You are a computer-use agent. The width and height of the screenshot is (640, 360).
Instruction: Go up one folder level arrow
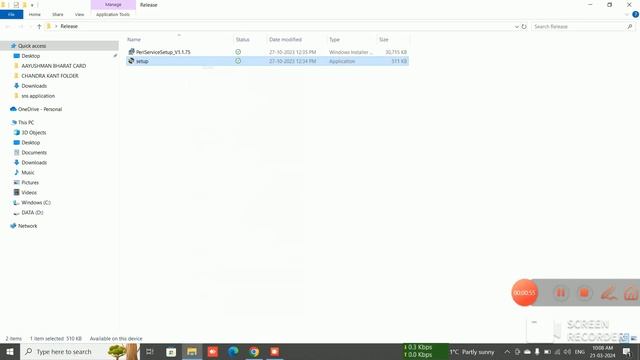point(39,26)
